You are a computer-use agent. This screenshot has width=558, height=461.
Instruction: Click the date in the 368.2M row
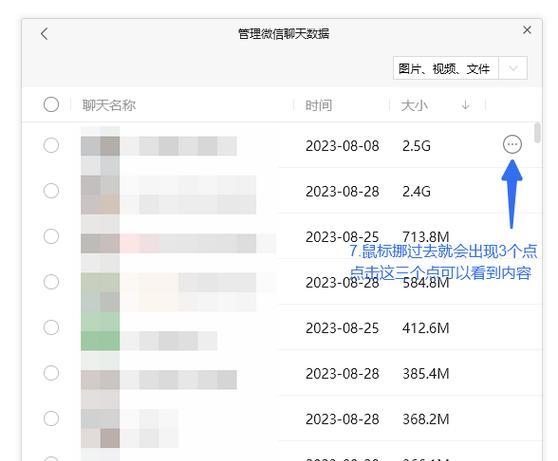point(342,419)
